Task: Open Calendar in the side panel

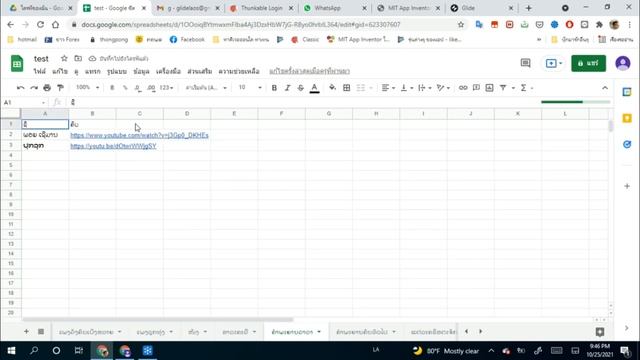Action: point(627,92)
